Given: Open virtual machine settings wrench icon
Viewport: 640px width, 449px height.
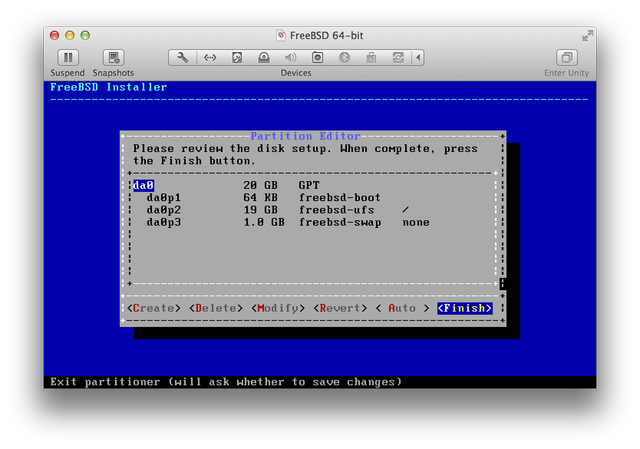Looking at the screenshot, I should (x=182, y=58).
